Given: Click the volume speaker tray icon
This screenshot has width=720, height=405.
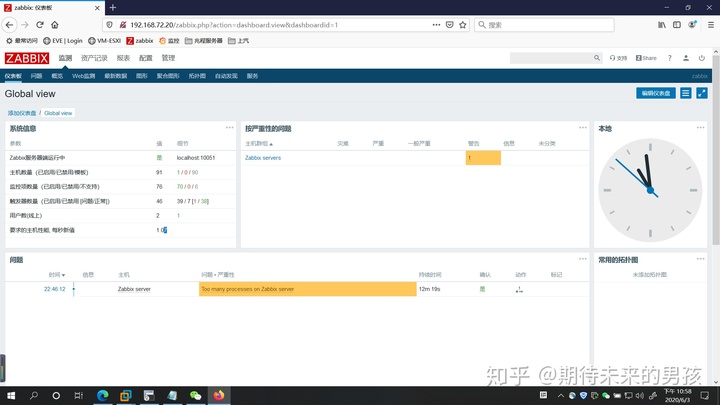Looking at the screenshot, I should (640, 395).
